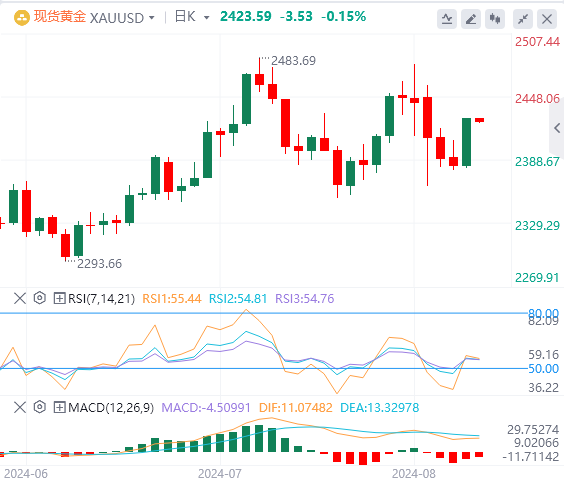Click the RSI(7,14,21) indicator label

point(101,299)
